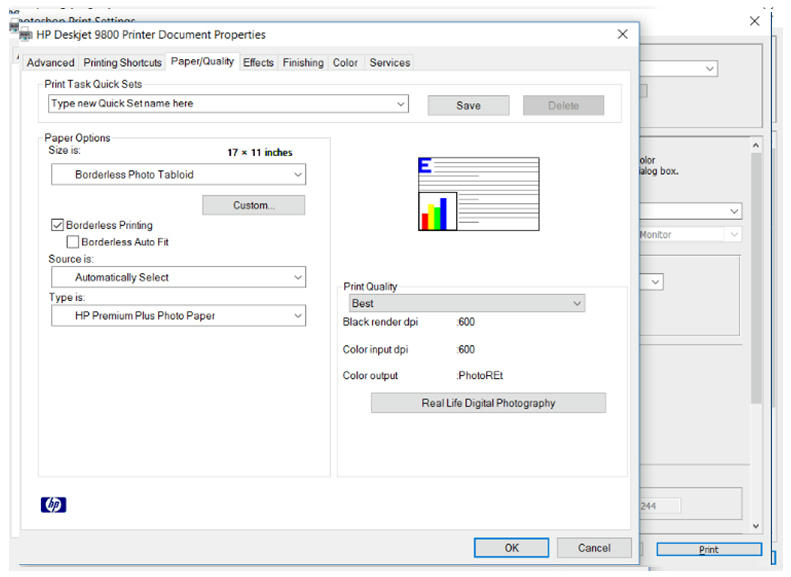Open the paper Type dropdown
The image size is (791, 577).
[178, 316]
